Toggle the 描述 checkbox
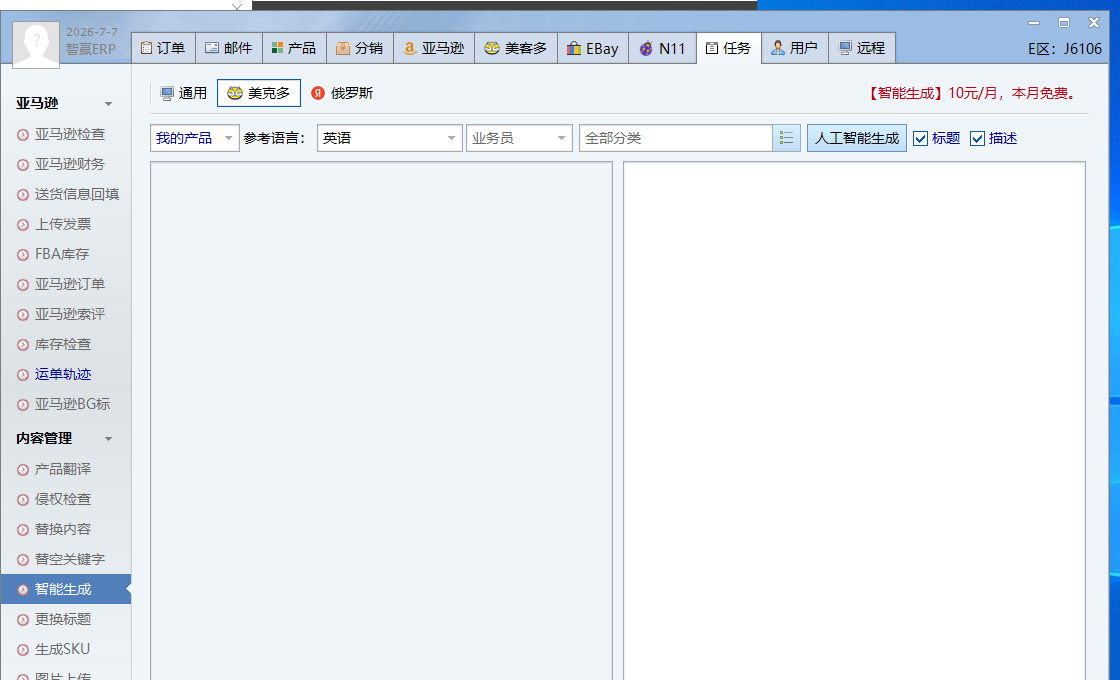 point(977,139)
